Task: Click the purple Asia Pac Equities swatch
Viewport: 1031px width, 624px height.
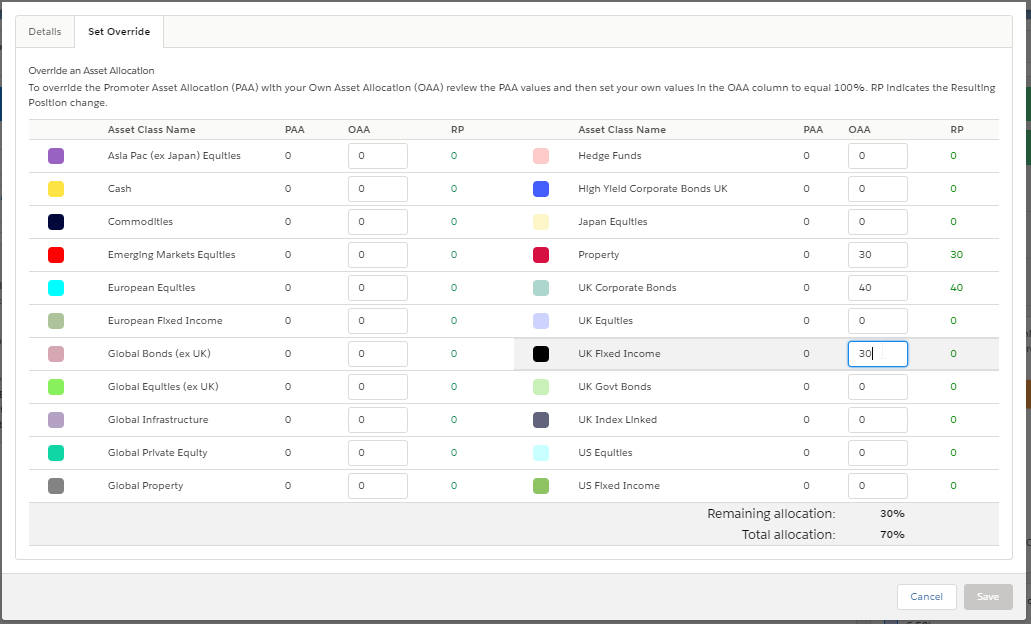Action: click(56, 156)
